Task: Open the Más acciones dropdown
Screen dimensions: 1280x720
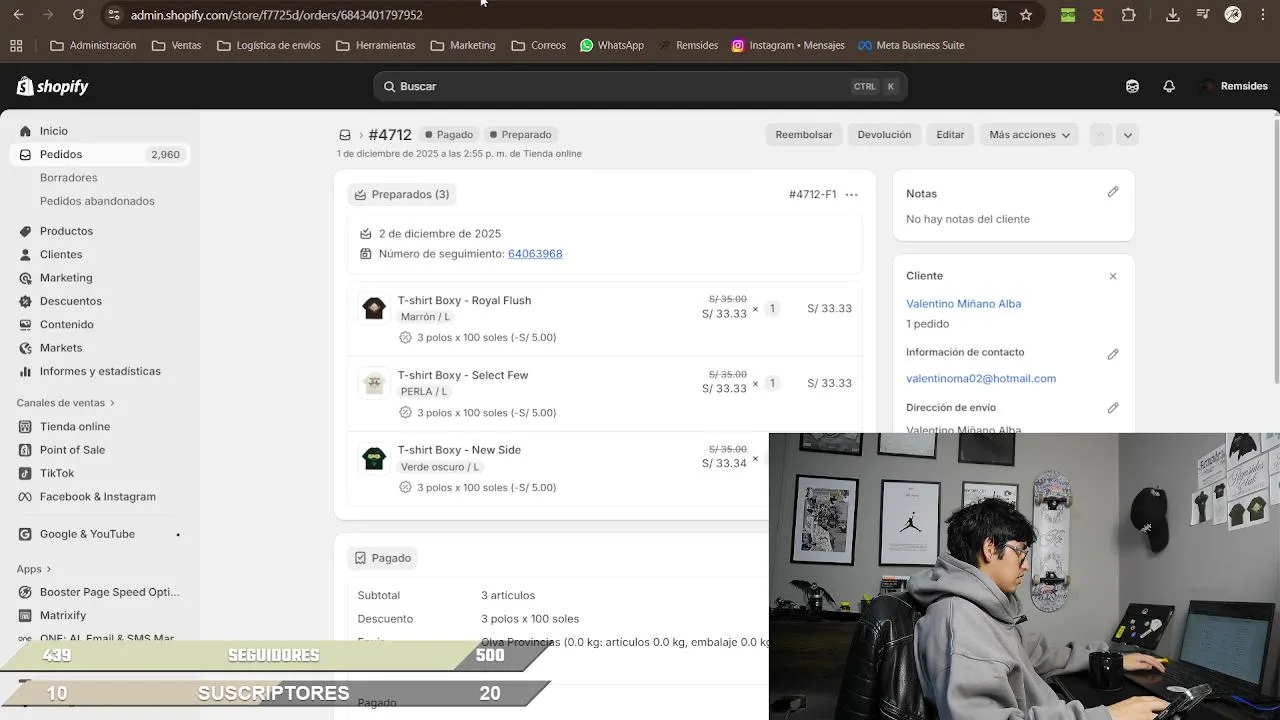Action: 1029,135
